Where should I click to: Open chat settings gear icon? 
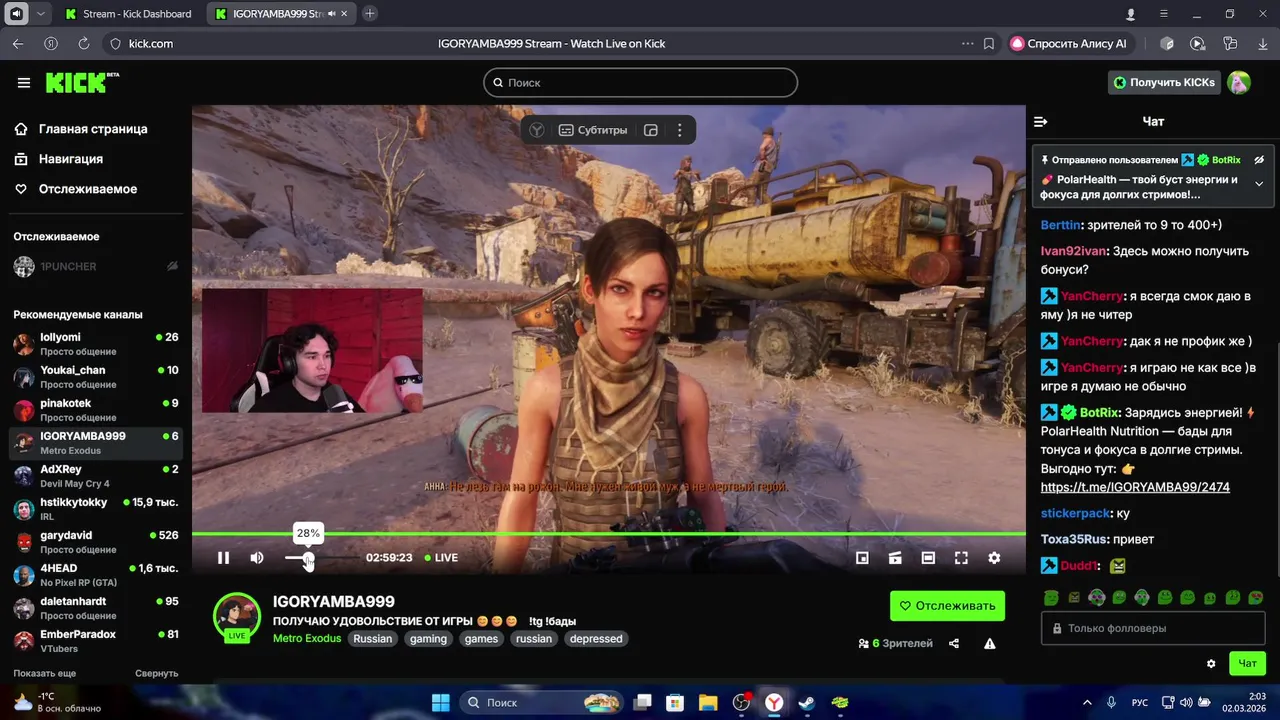[x=1211, y=663]
